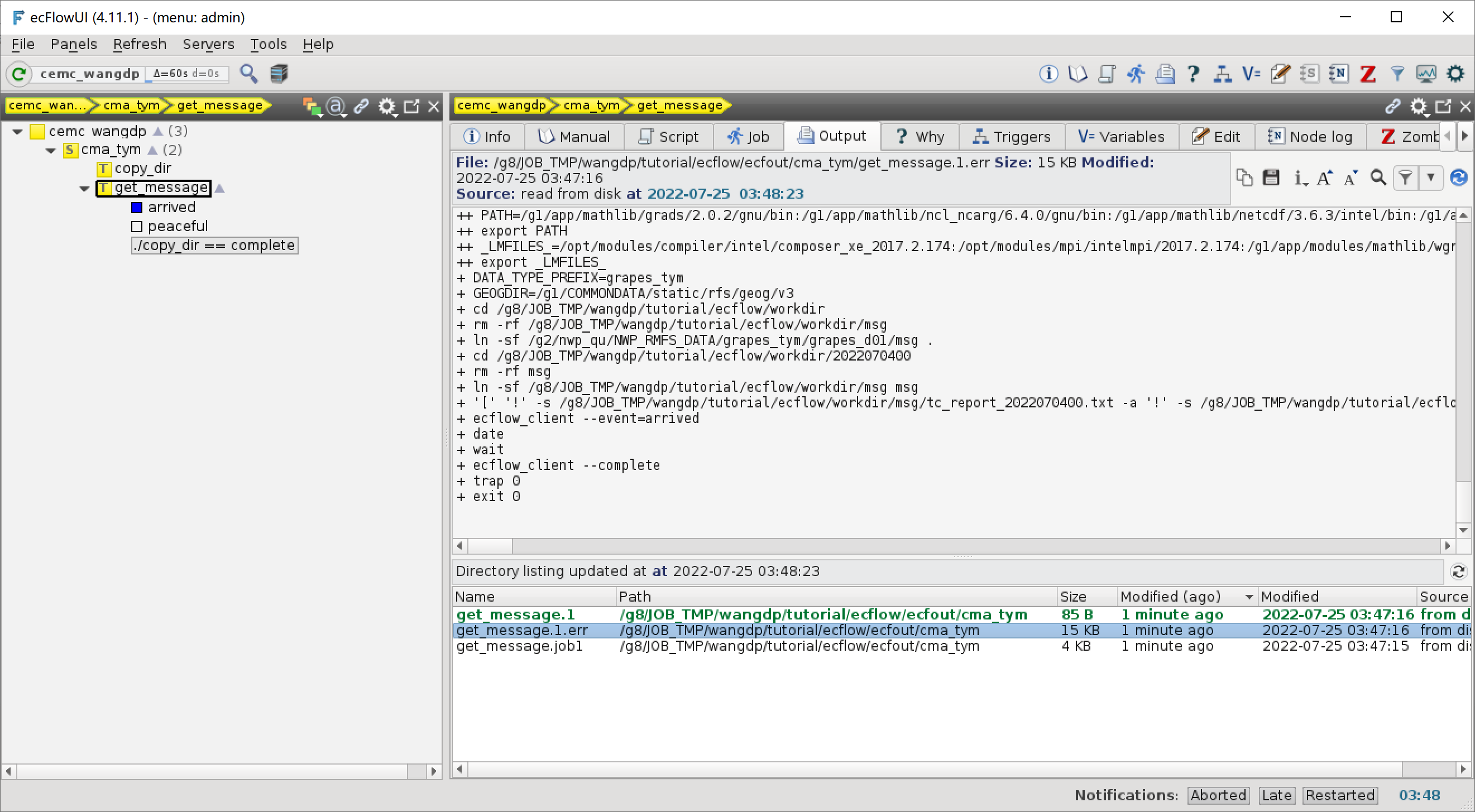Select the copy_dir task node

(x=135, y=169)
